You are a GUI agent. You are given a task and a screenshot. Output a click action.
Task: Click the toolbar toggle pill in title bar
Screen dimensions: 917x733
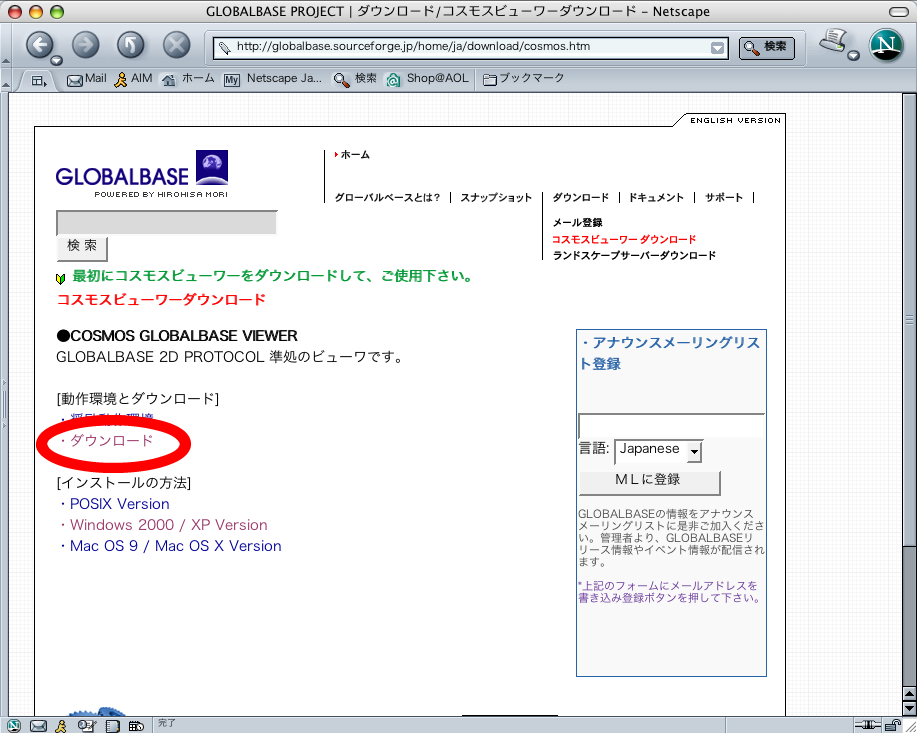tap(898, 11)
